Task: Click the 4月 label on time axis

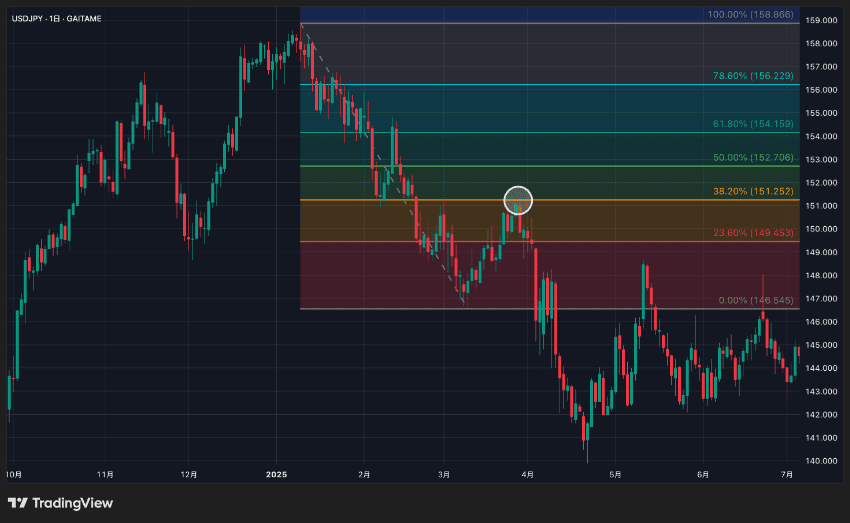Action: 527,475
